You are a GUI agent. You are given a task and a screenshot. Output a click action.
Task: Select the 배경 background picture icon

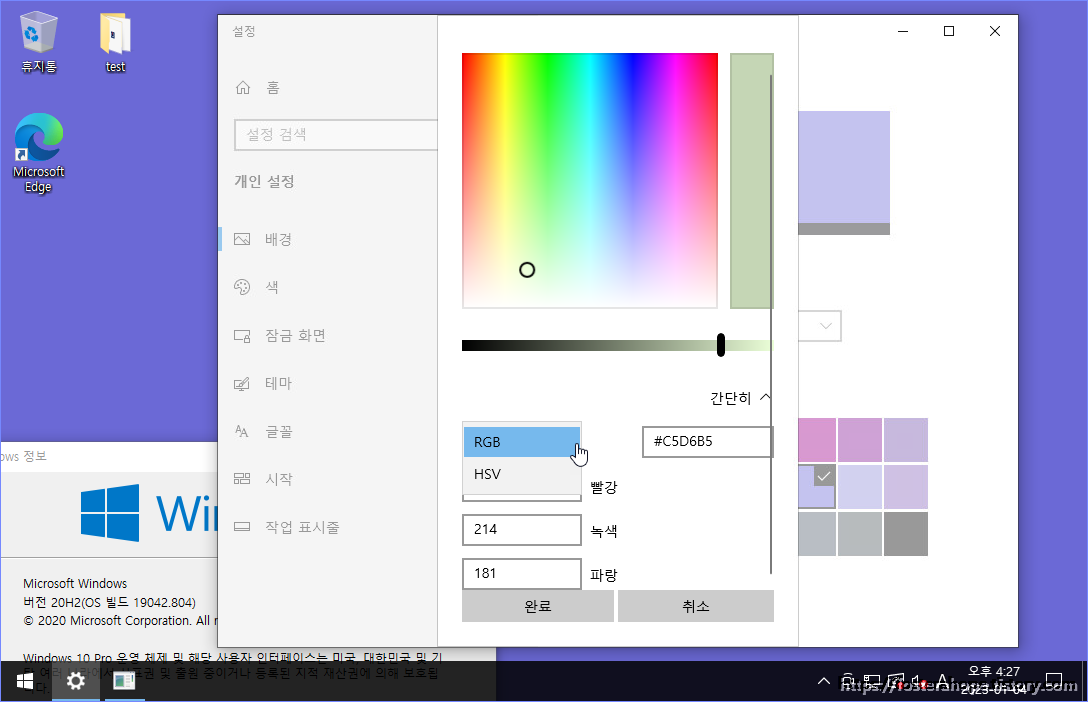pyautogui.click(x=242, y=239)
